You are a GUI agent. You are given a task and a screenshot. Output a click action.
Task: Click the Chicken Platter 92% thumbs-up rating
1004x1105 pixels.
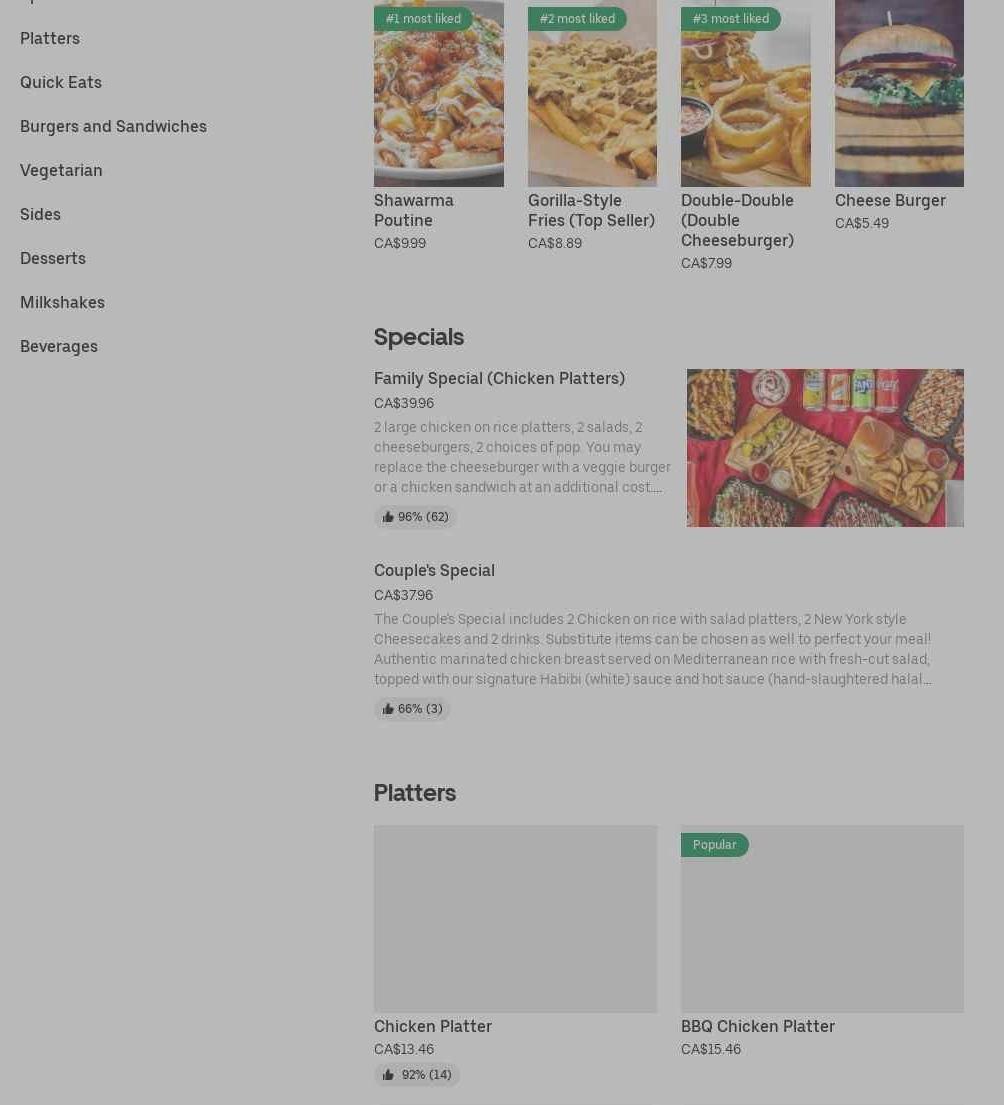[x=416, y=1075]
